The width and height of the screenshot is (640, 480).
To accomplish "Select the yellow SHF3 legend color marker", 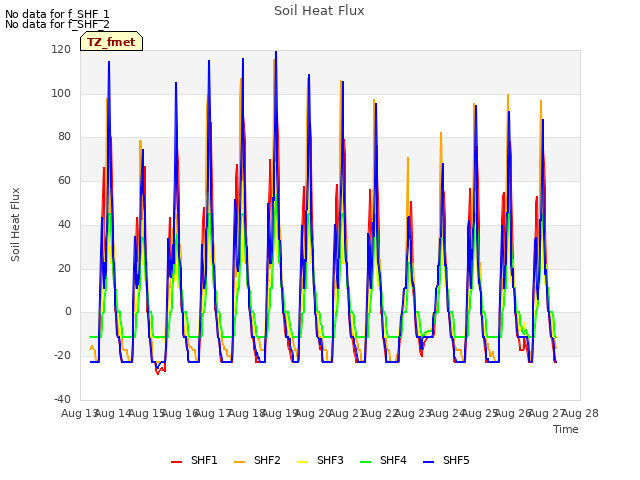I will pyautogui.click(x=302, y=462).
